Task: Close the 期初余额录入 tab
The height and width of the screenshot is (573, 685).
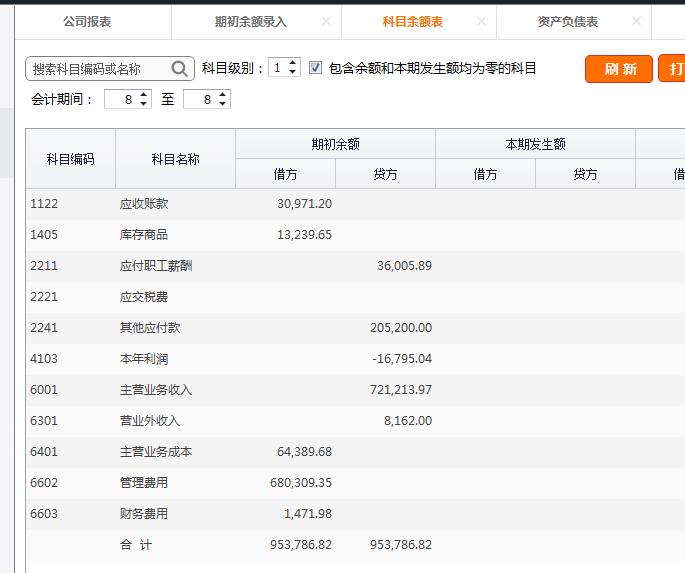Action: pyautogui.click(x=326, y=21)
